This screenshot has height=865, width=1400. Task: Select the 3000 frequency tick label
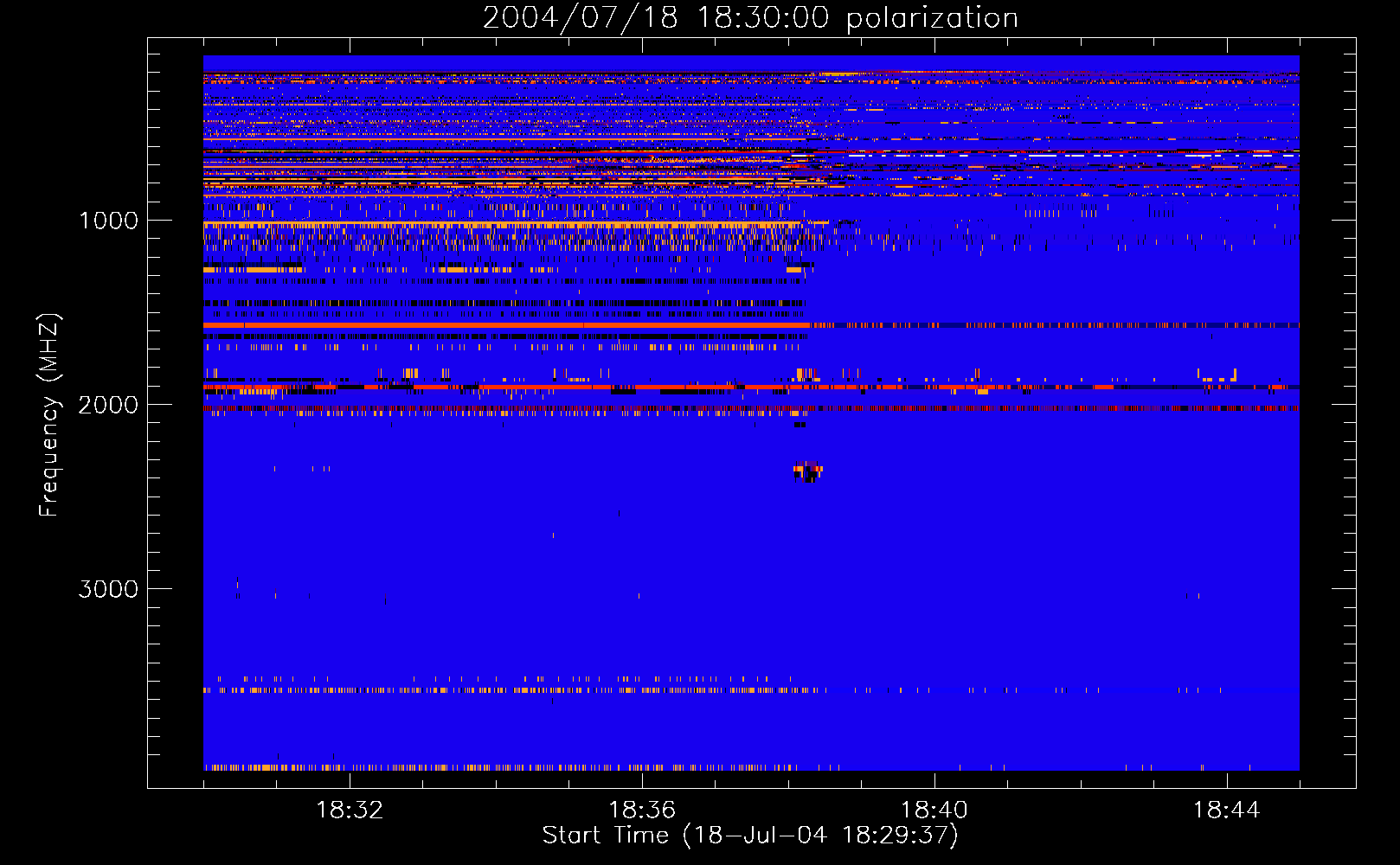[x=108, y=589]
